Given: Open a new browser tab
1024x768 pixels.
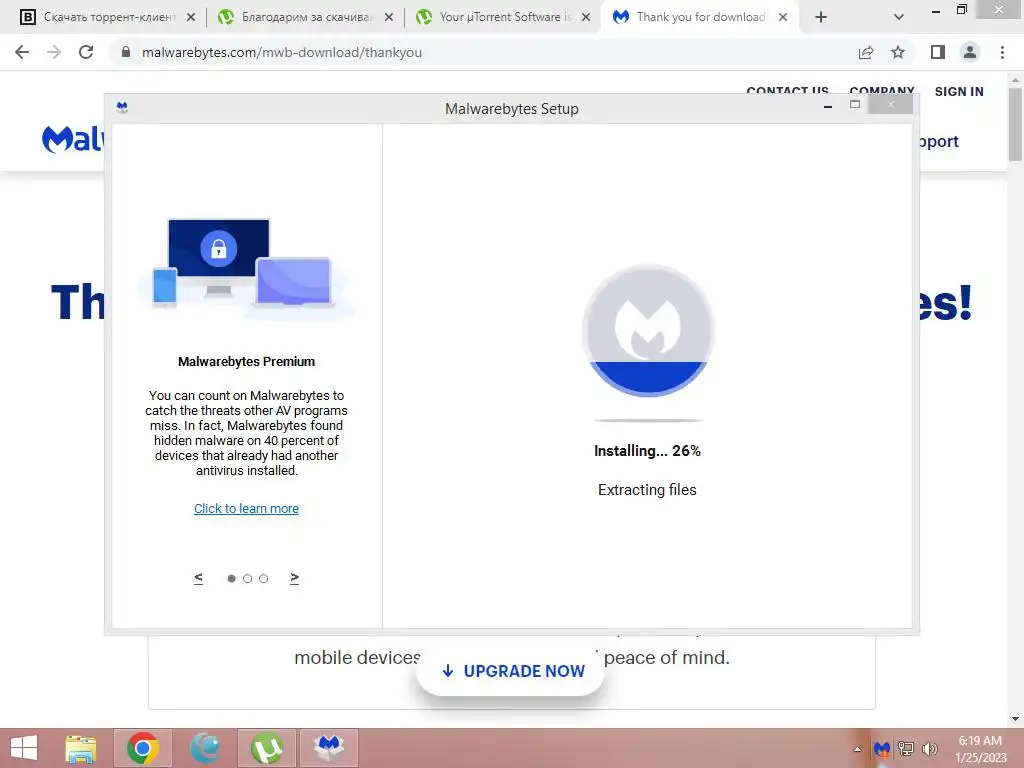Looking at the screenshot, I should coord(821,17).
